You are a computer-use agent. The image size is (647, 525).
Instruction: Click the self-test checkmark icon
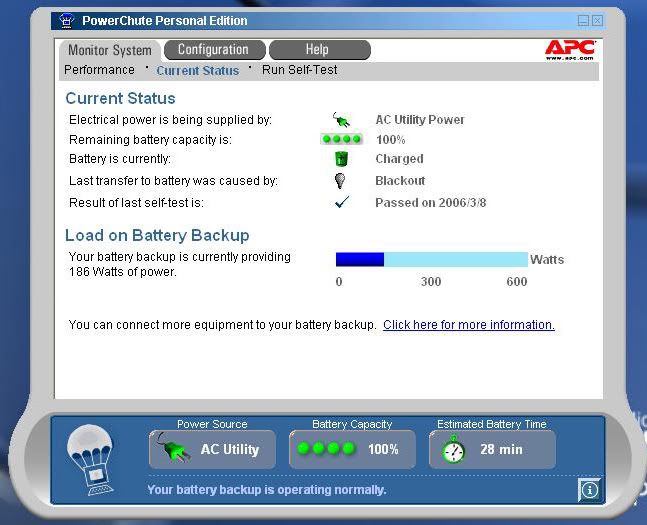(x=342, y=202)
